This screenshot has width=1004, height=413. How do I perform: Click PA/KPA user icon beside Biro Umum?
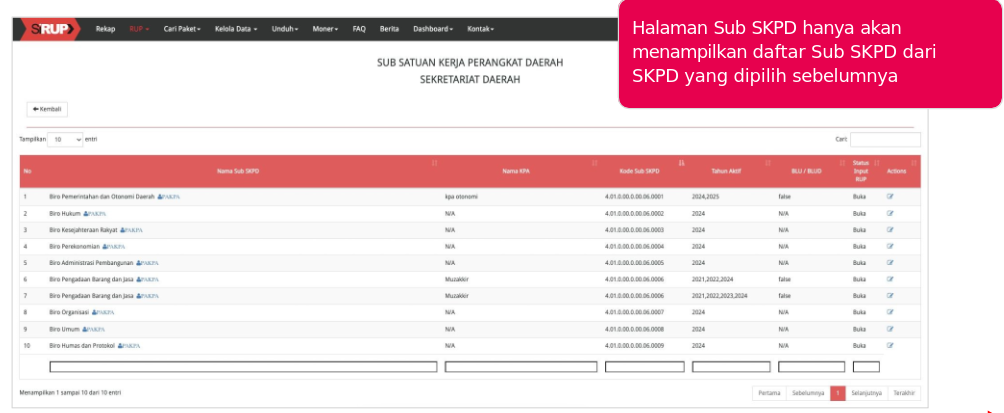(87, 329)
